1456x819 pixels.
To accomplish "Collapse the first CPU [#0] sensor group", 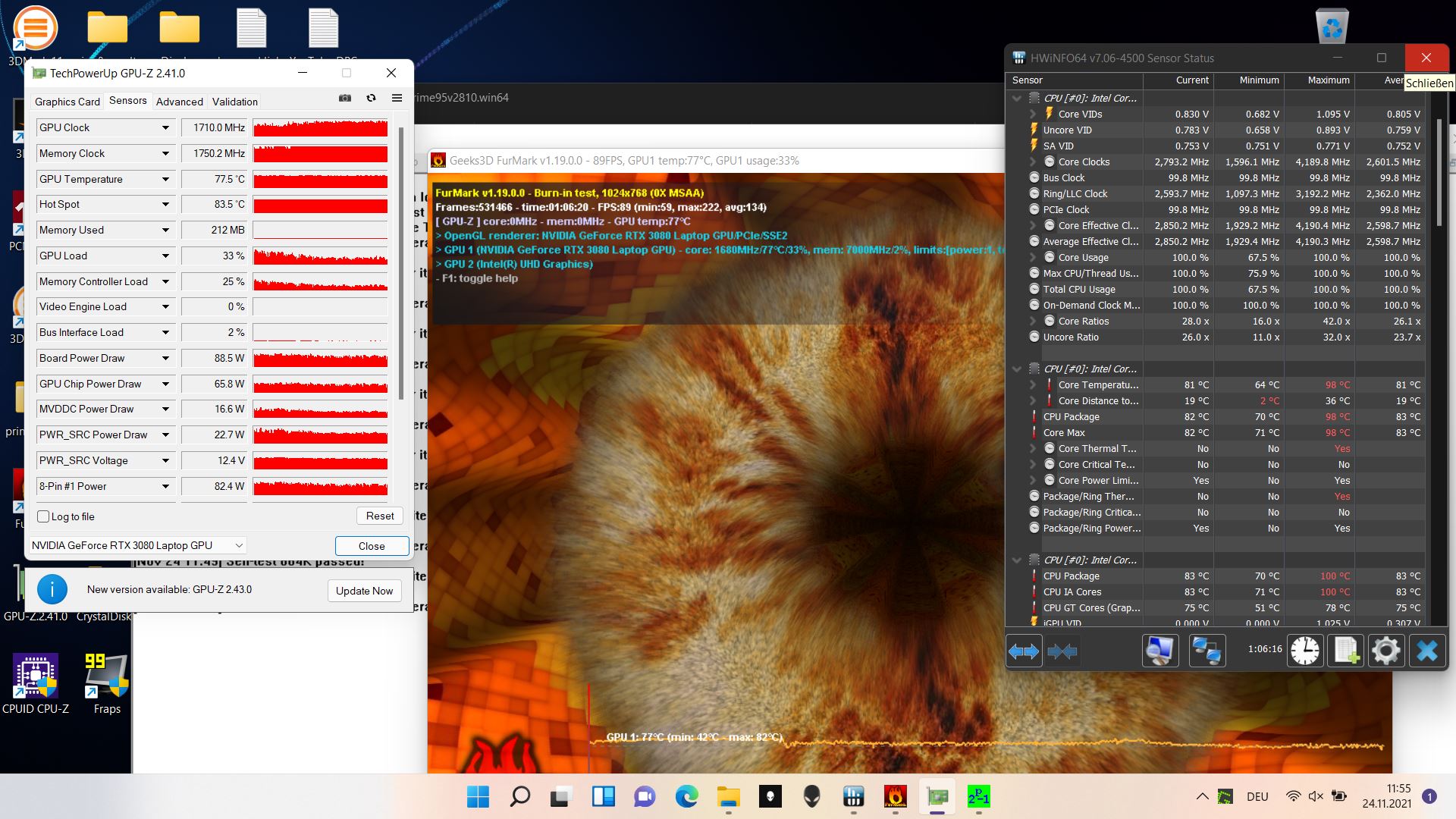I will [x=1017, y=98].
